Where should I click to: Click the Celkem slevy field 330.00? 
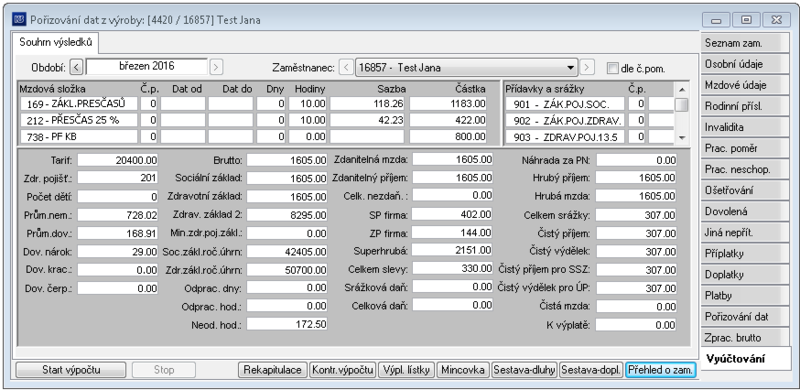[453, 269]
